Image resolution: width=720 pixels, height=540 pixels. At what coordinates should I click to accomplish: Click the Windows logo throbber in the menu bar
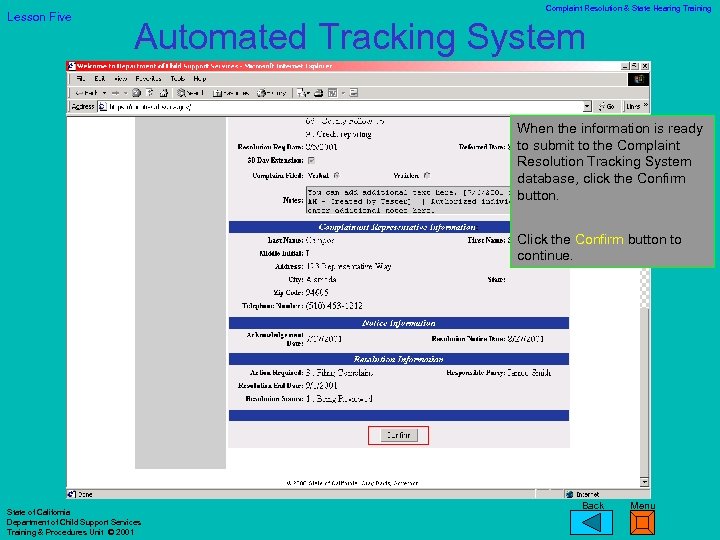638,79
